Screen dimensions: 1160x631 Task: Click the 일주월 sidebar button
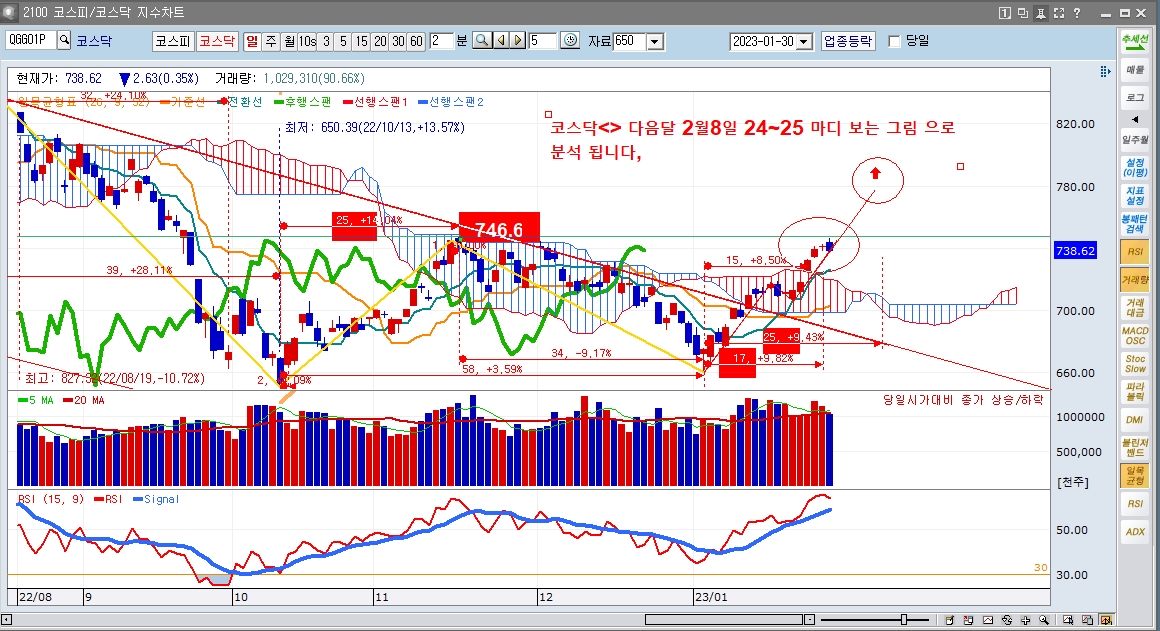click(x=1135, y=140)
